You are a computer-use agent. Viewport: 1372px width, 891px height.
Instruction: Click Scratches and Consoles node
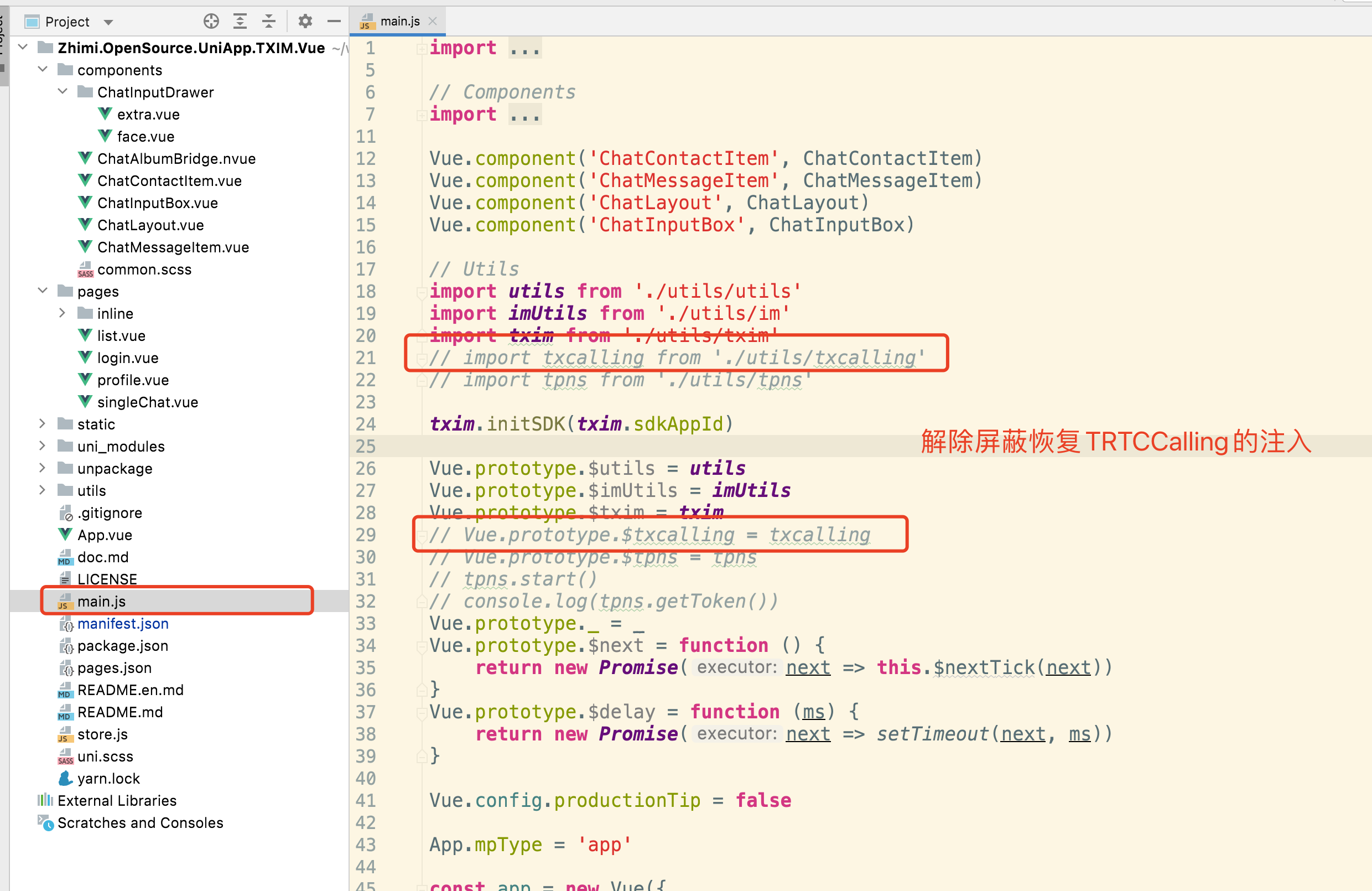(x=140, y=823)
